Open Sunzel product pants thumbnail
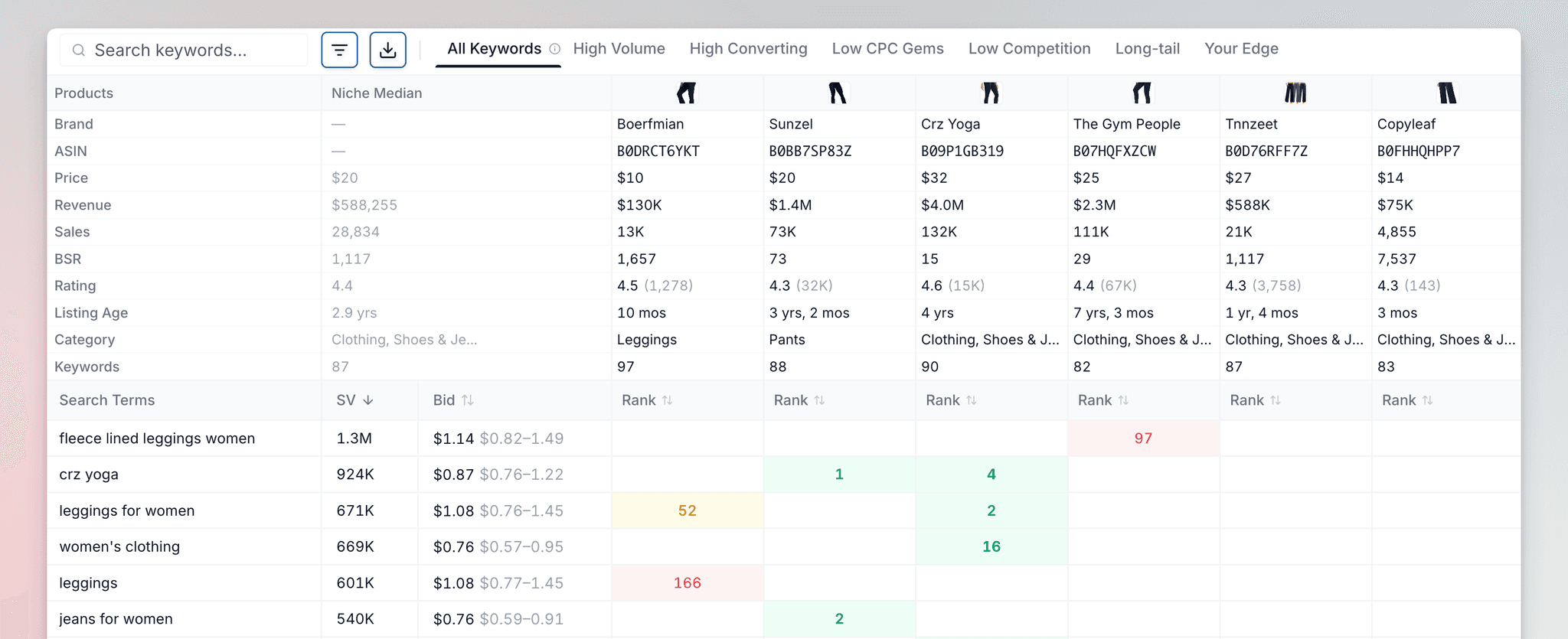This screenshot has width=1568, height=639. [x=838, y=93]
